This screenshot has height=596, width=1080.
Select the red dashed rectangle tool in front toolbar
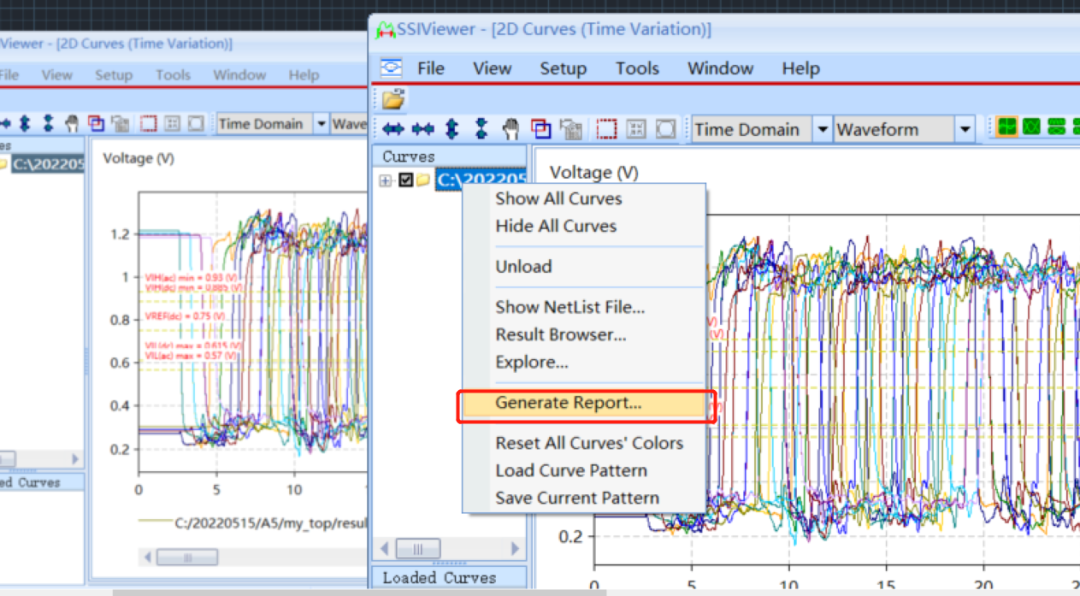606,129
